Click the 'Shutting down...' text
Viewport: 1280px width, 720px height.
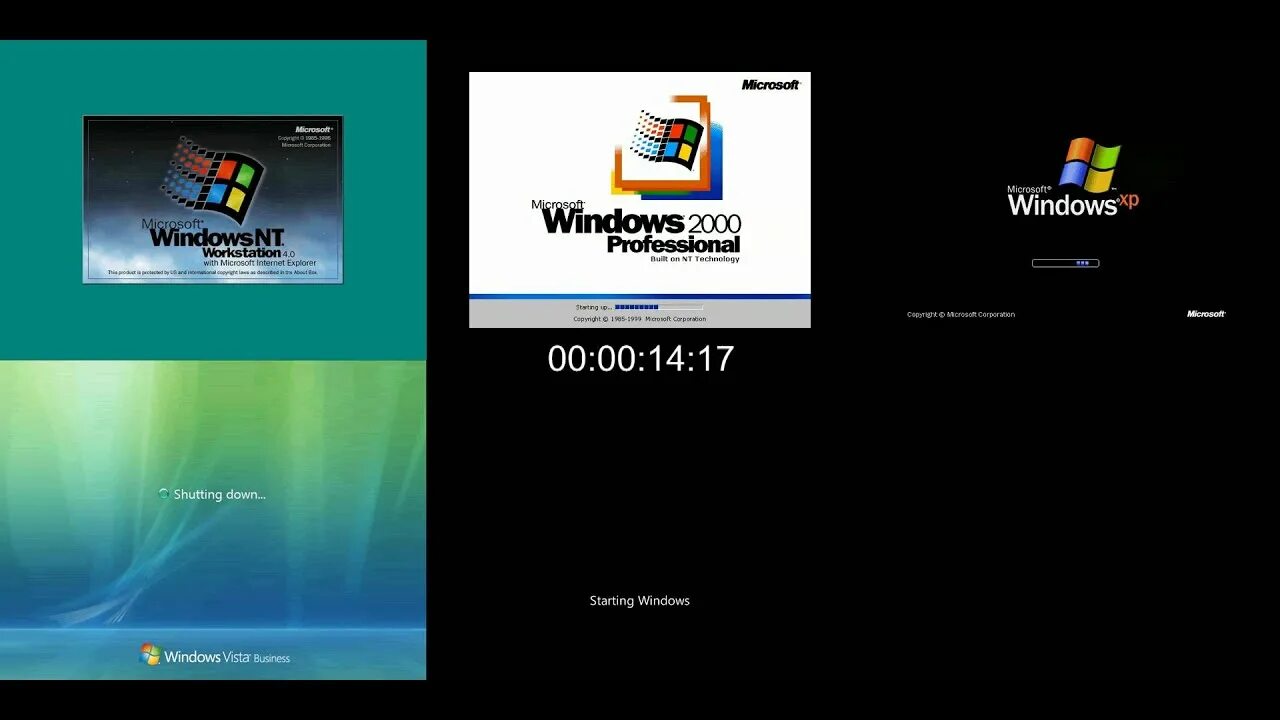coord(219,494)
